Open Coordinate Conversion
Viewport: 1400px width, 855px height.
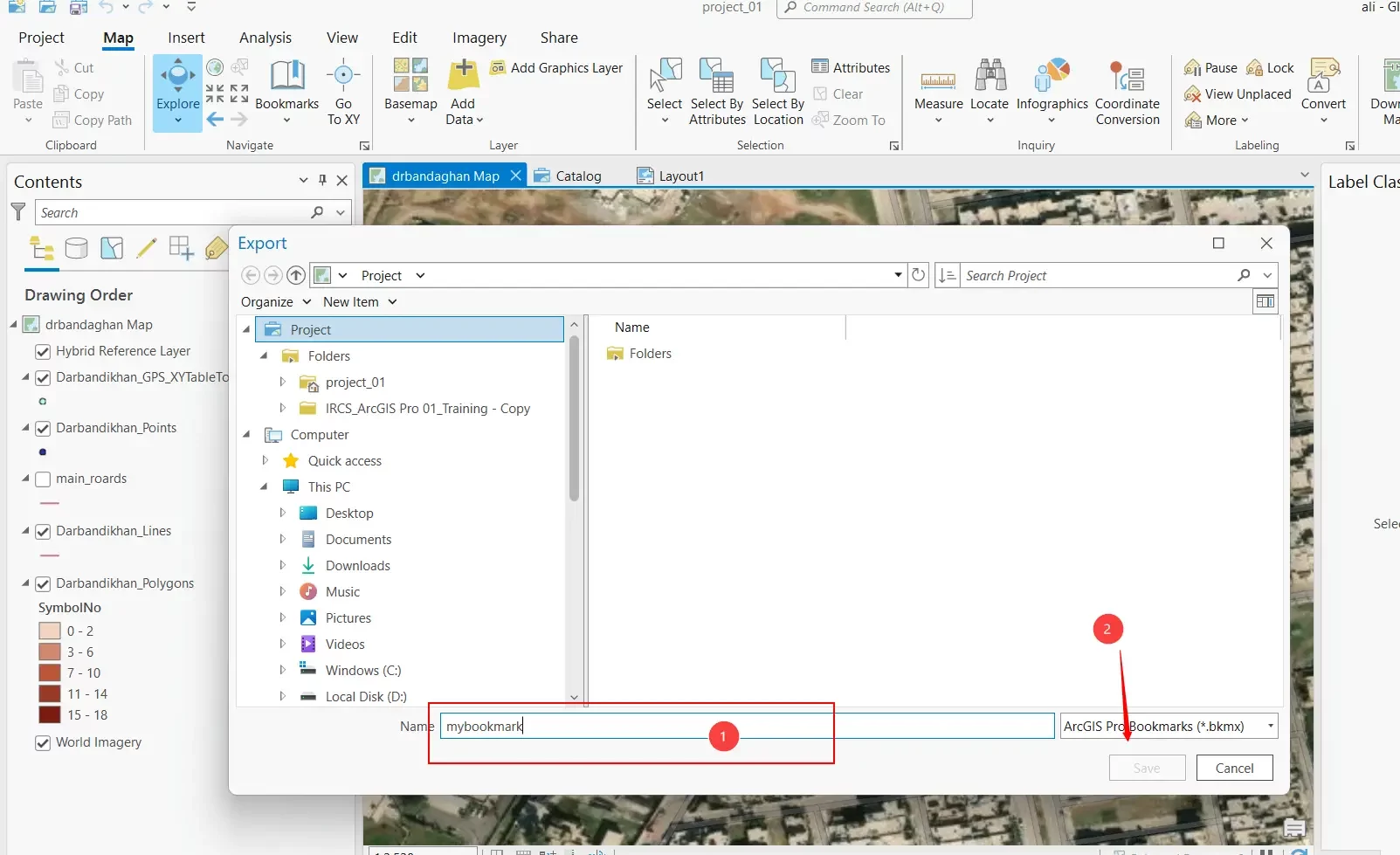[x=1128, y=91]
